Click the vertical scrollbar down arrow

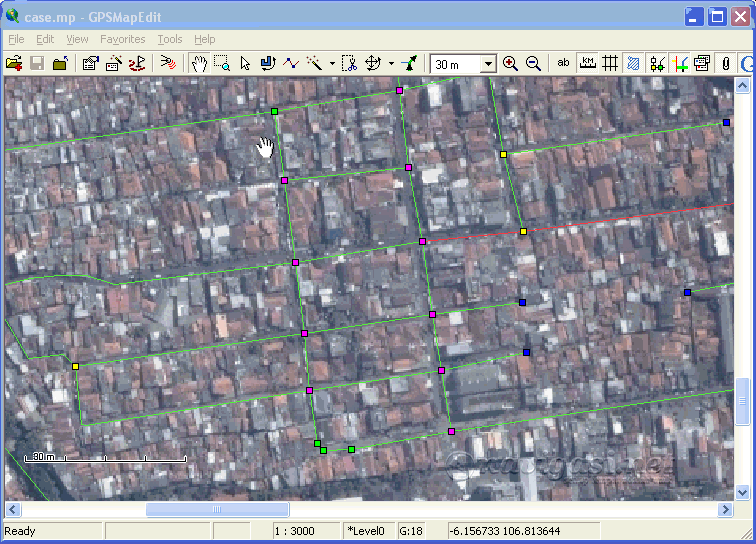(x=743, y=492)
